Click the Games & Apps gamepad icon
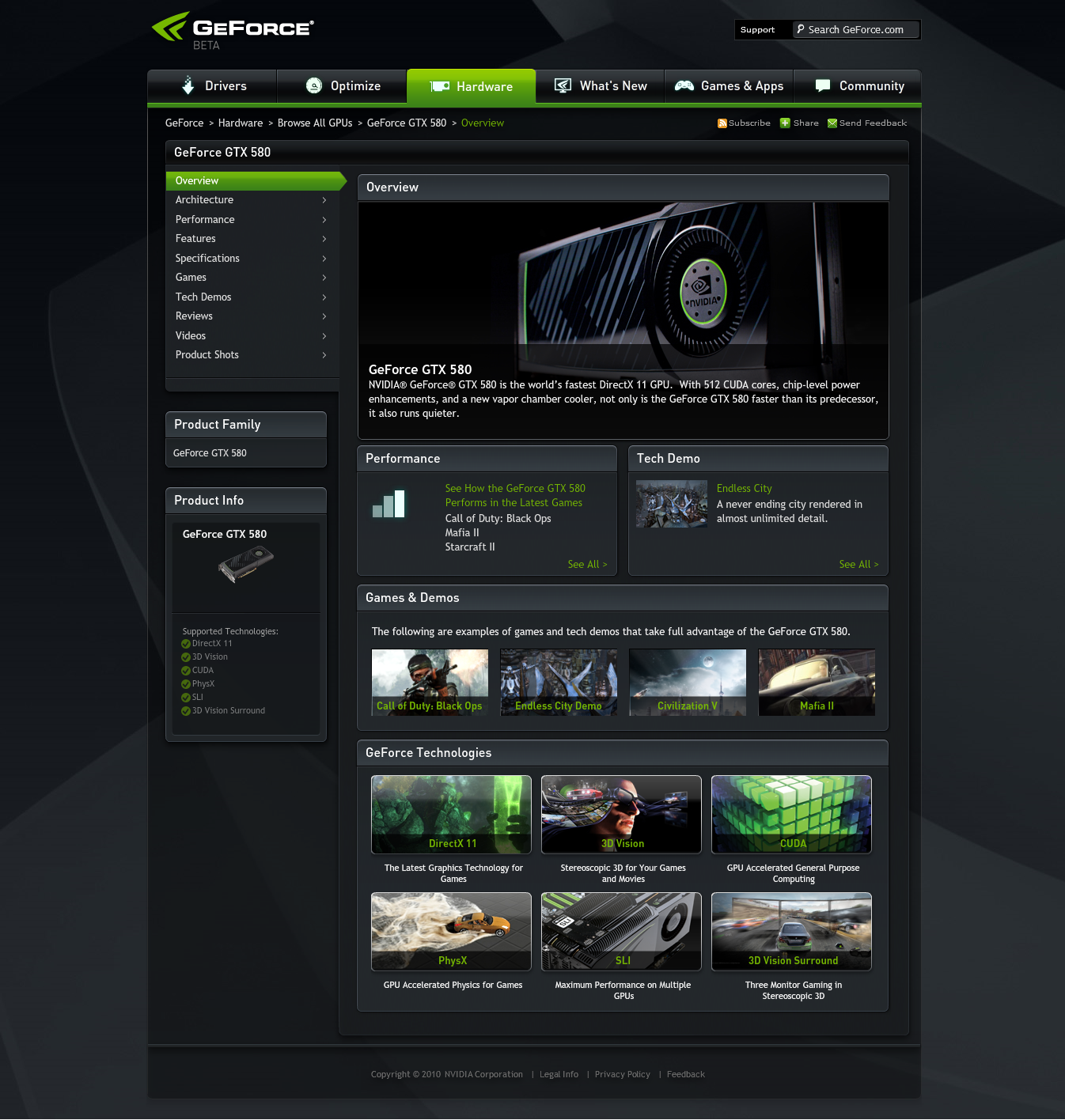 684,85
